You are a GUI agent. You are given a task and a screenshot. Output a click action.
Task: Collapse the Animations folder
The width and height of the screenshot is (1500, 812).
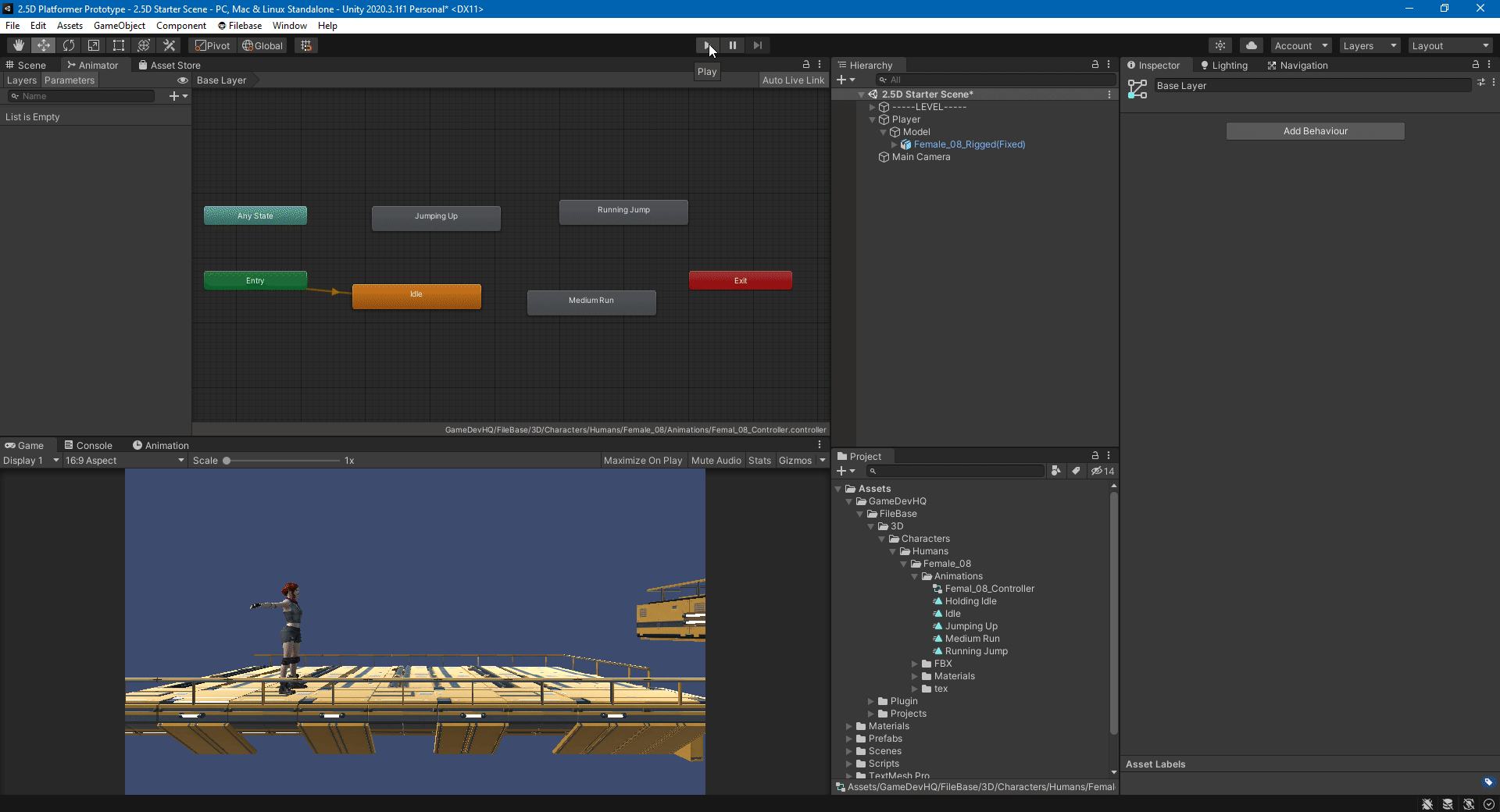pos(916,576)
